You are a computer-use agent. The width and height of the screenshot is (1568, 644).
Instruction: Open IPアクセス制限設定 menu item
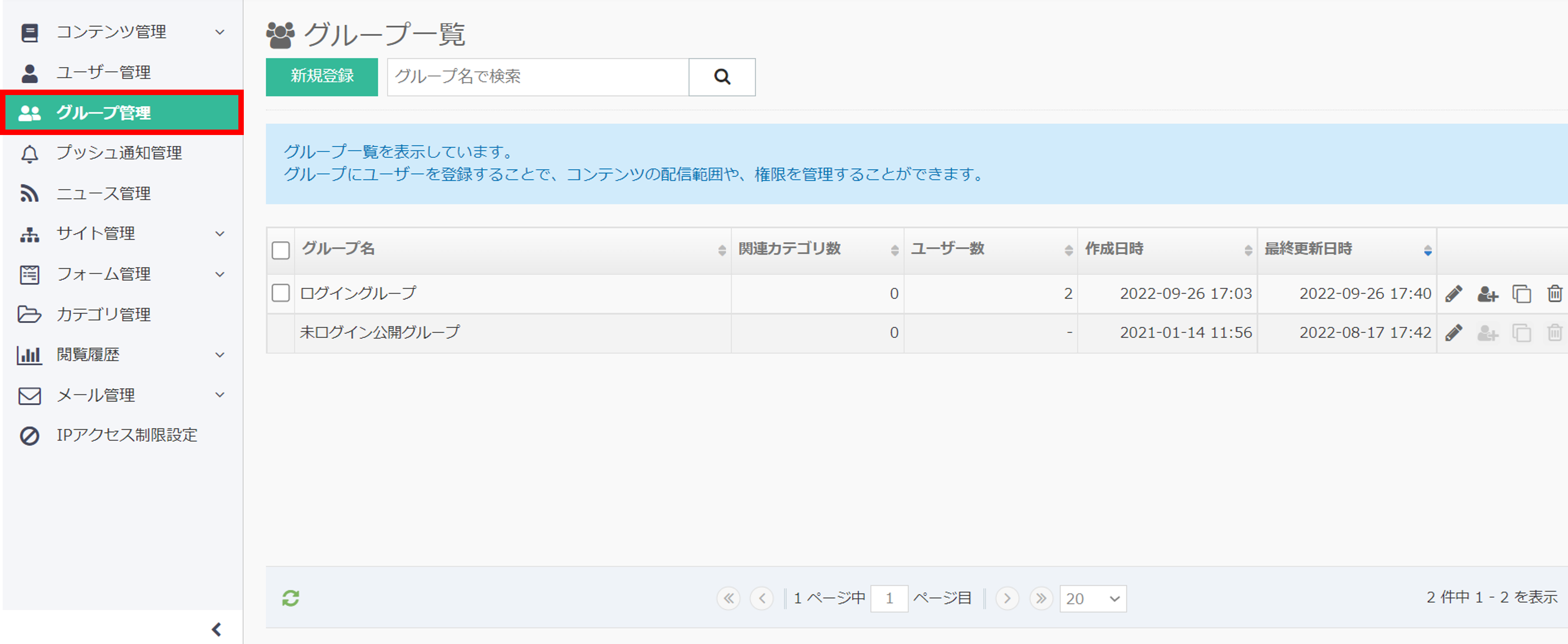coord(122,435)
